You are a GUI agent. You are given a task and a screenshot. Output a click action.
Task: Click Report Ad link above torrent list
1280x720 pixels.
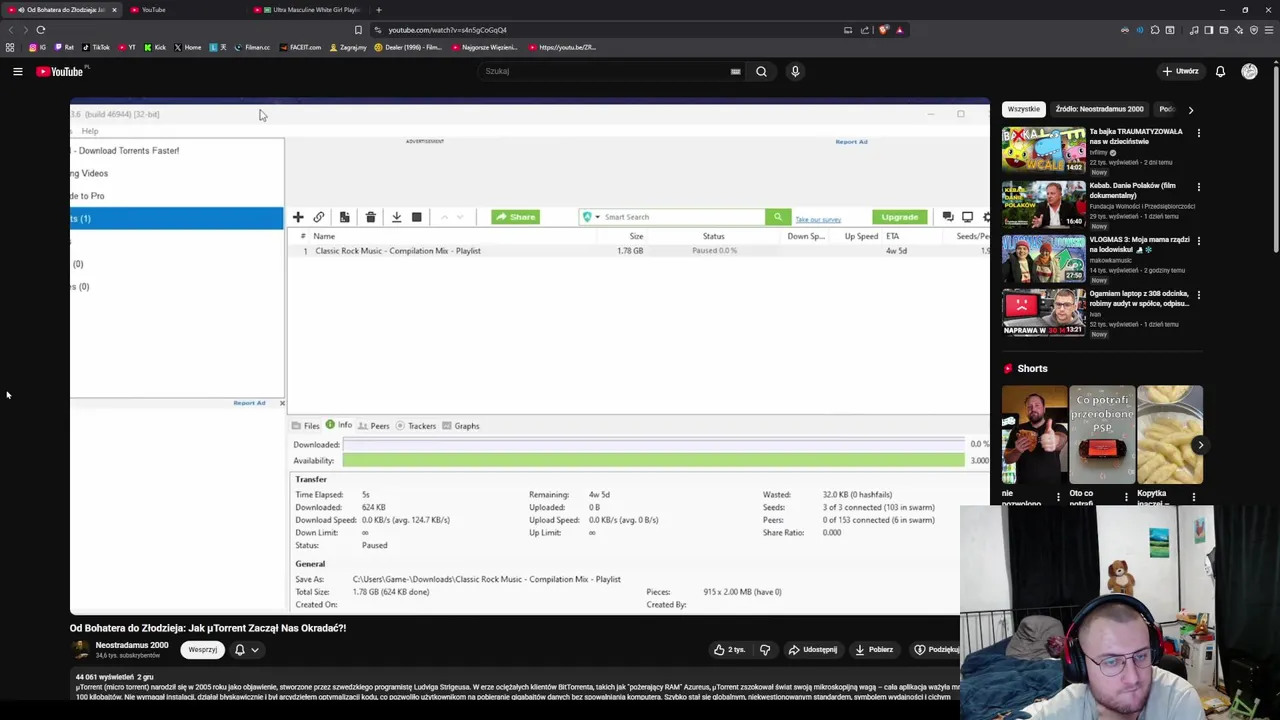pyautogui.click(x=851, y=142)
